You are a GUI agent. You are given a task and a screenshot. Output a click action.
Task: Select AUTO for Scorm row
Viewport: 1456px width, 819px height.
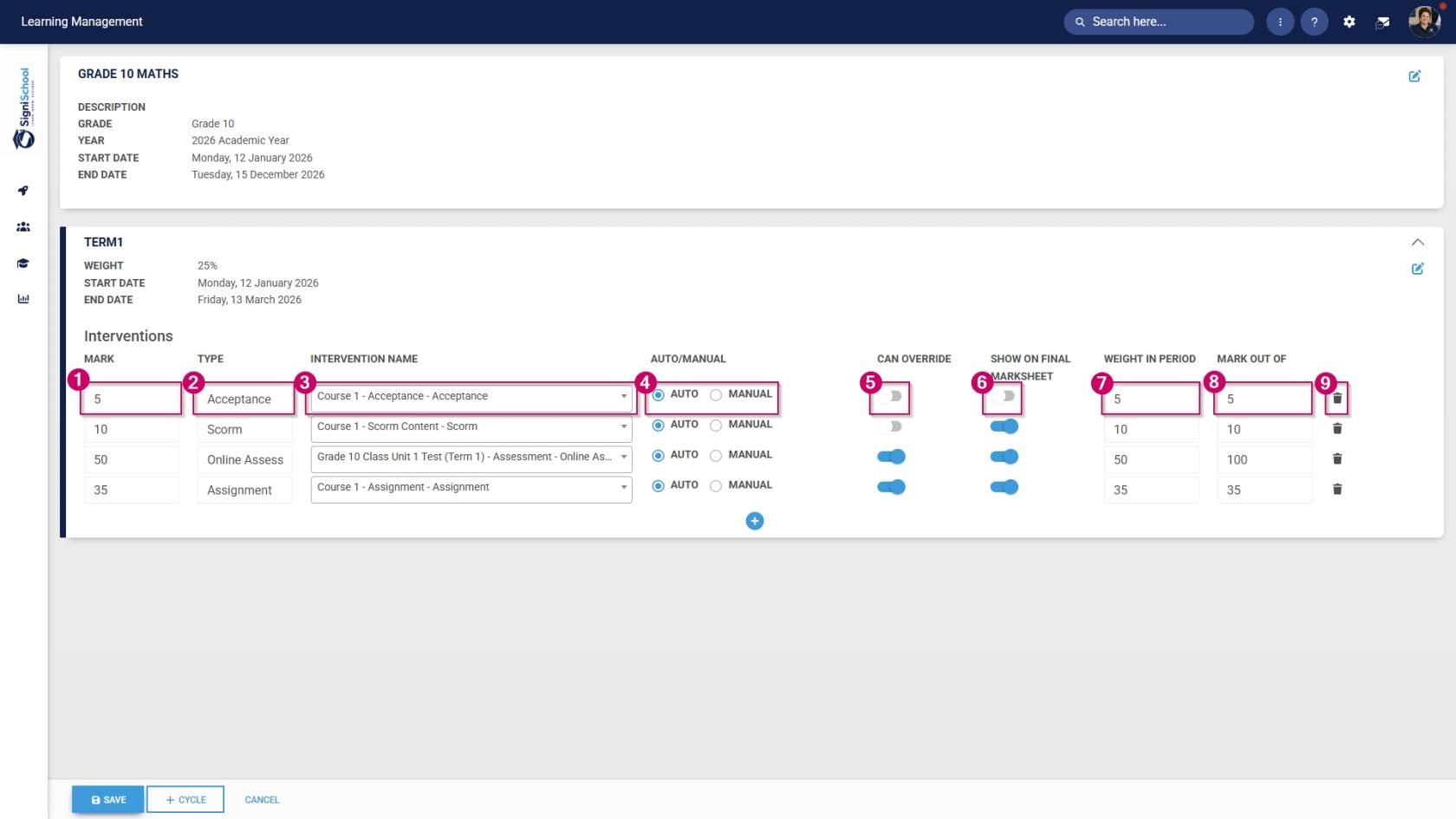click(x=658, y=426)
